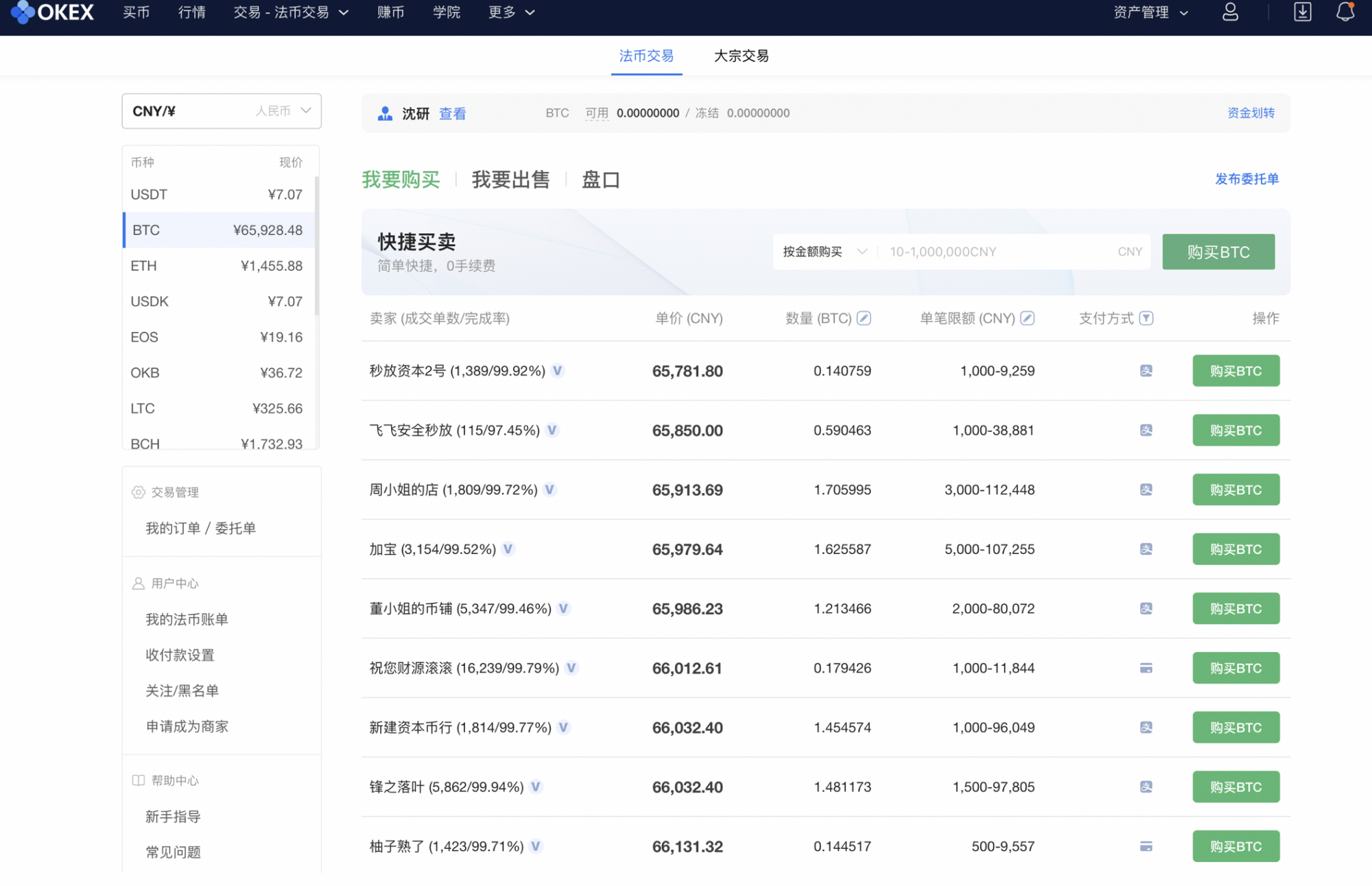
Task: Click the bank card payment icon in 柚子熟了 row
Action: click(1146, 846)
